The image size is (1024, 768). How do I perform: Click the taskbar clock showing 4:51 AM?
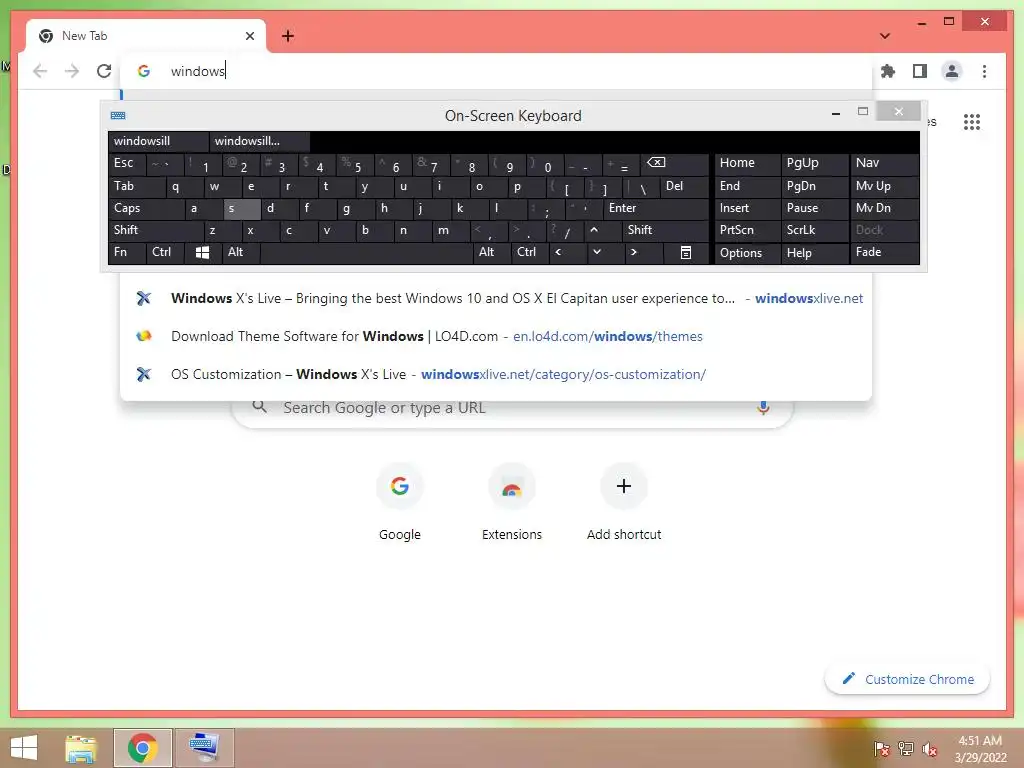[x=980, y=749]
